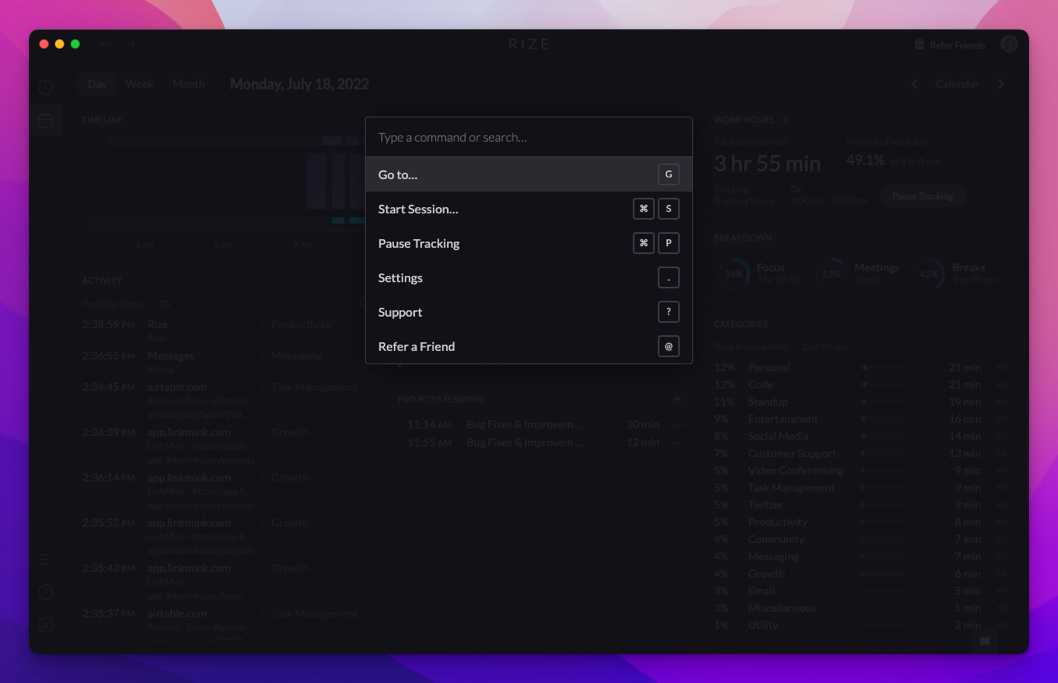Switch to the Day view tab
The height and width of the screenshot is (683, 1058).
(x=97, y=84)
